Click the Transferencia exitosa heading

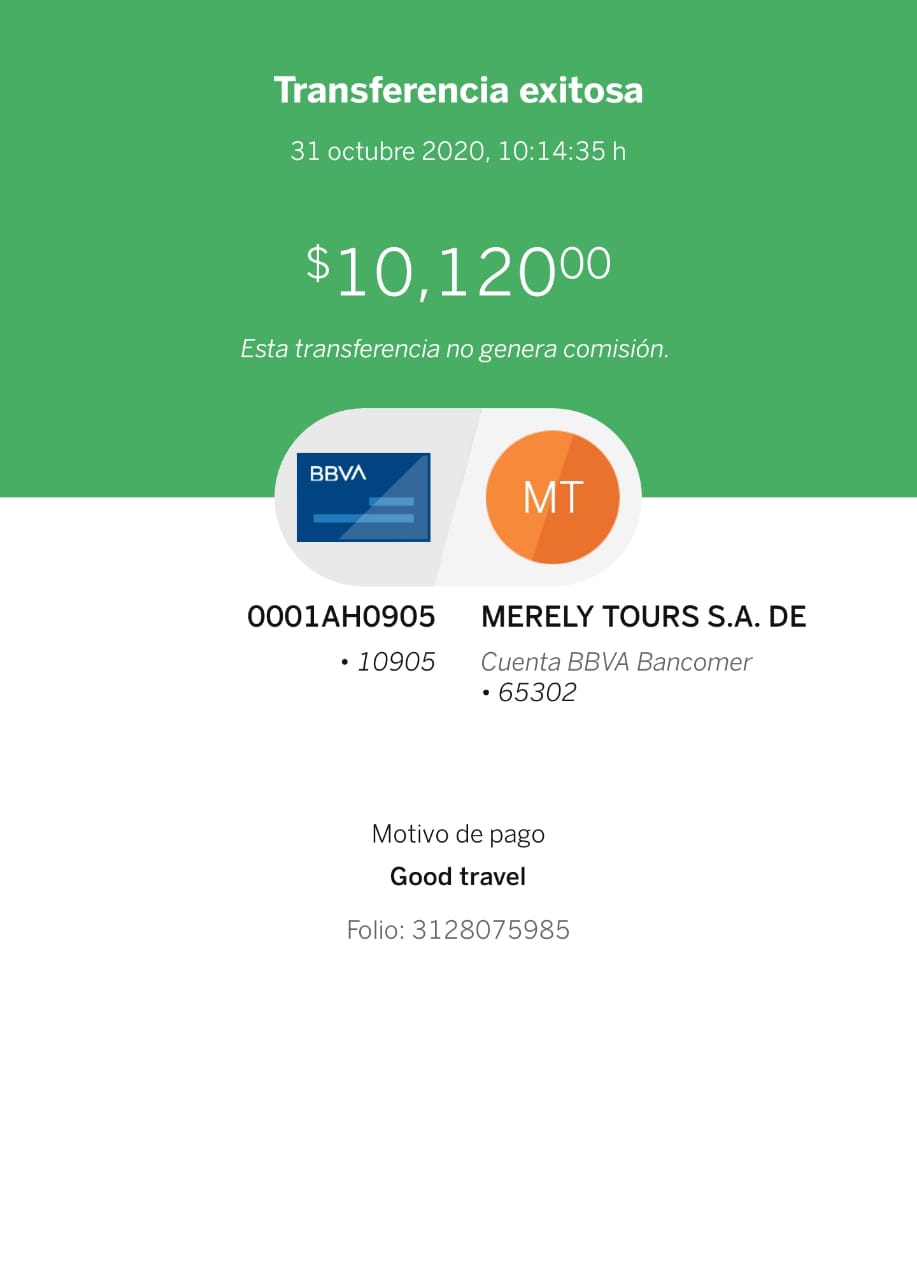458,90
